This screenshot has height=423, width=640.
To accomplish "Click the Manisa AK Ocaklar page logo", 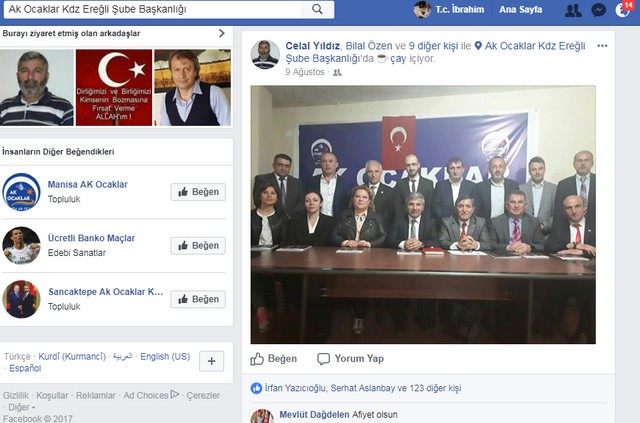I will (21, 191).
